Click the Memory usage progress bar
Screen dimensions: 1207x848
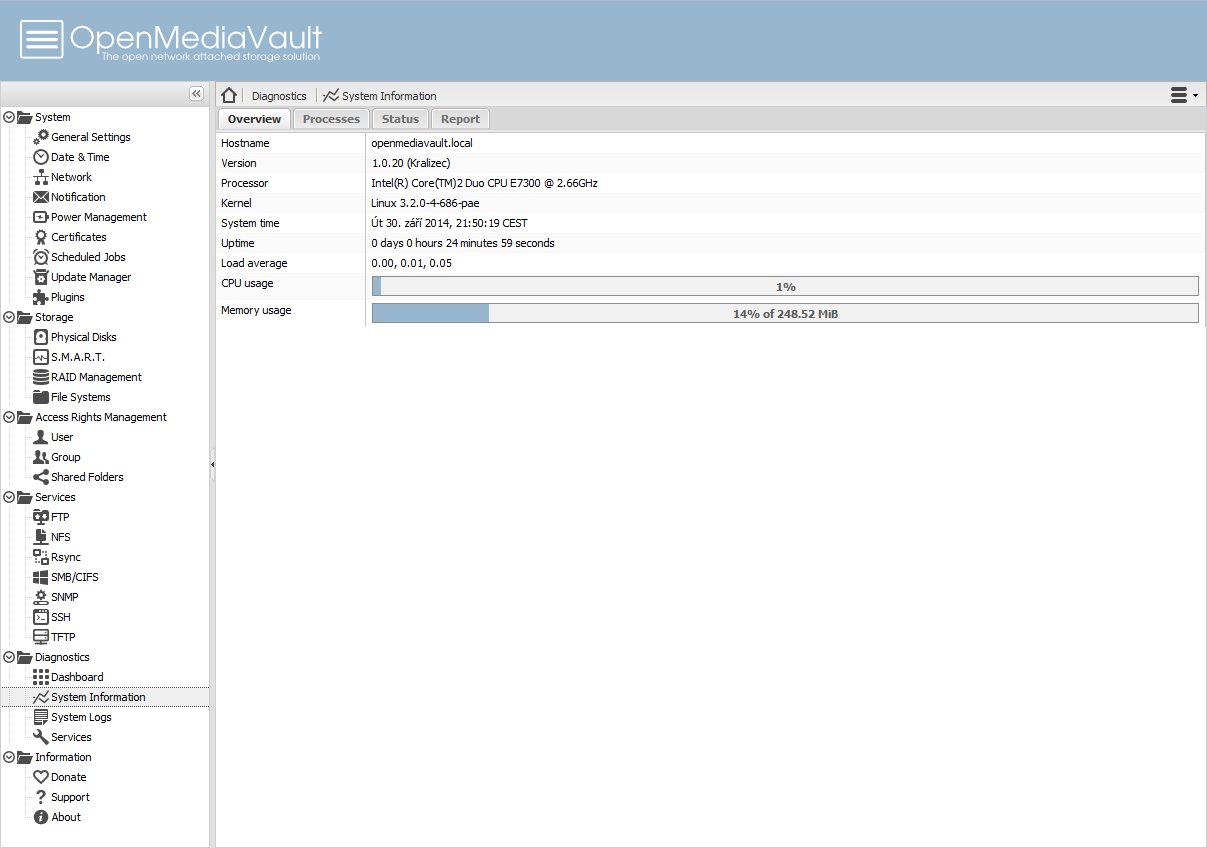click(x=784, y=313)
